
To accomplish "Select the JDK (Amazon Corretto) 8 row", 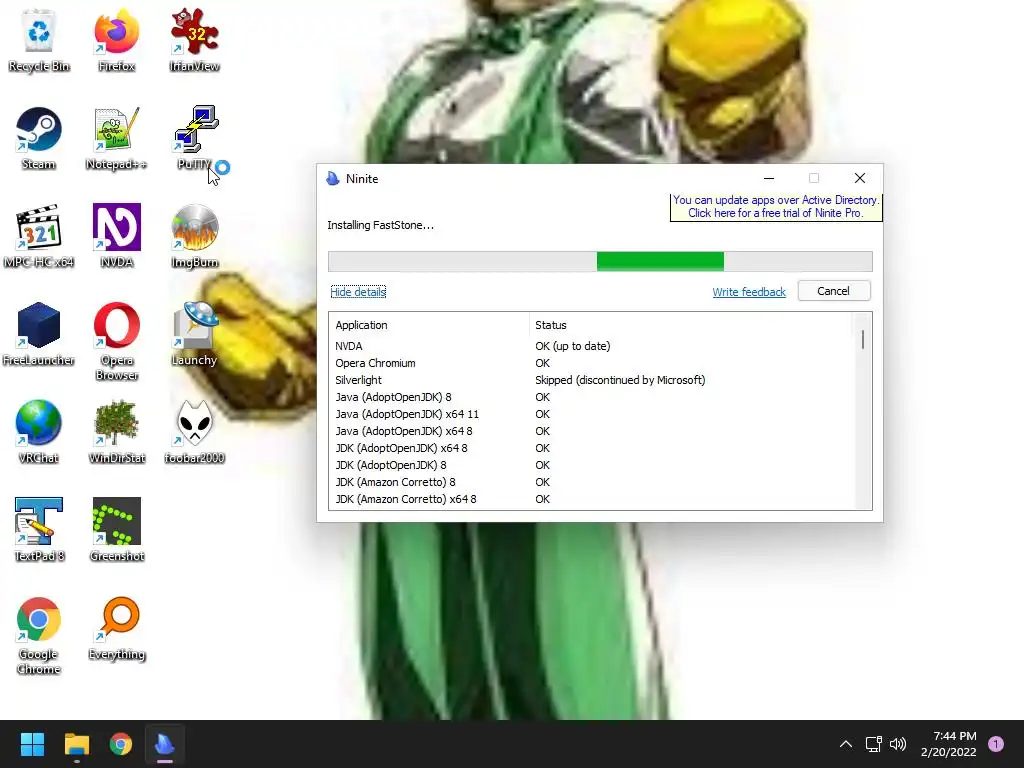I will (x=591, y=482).
